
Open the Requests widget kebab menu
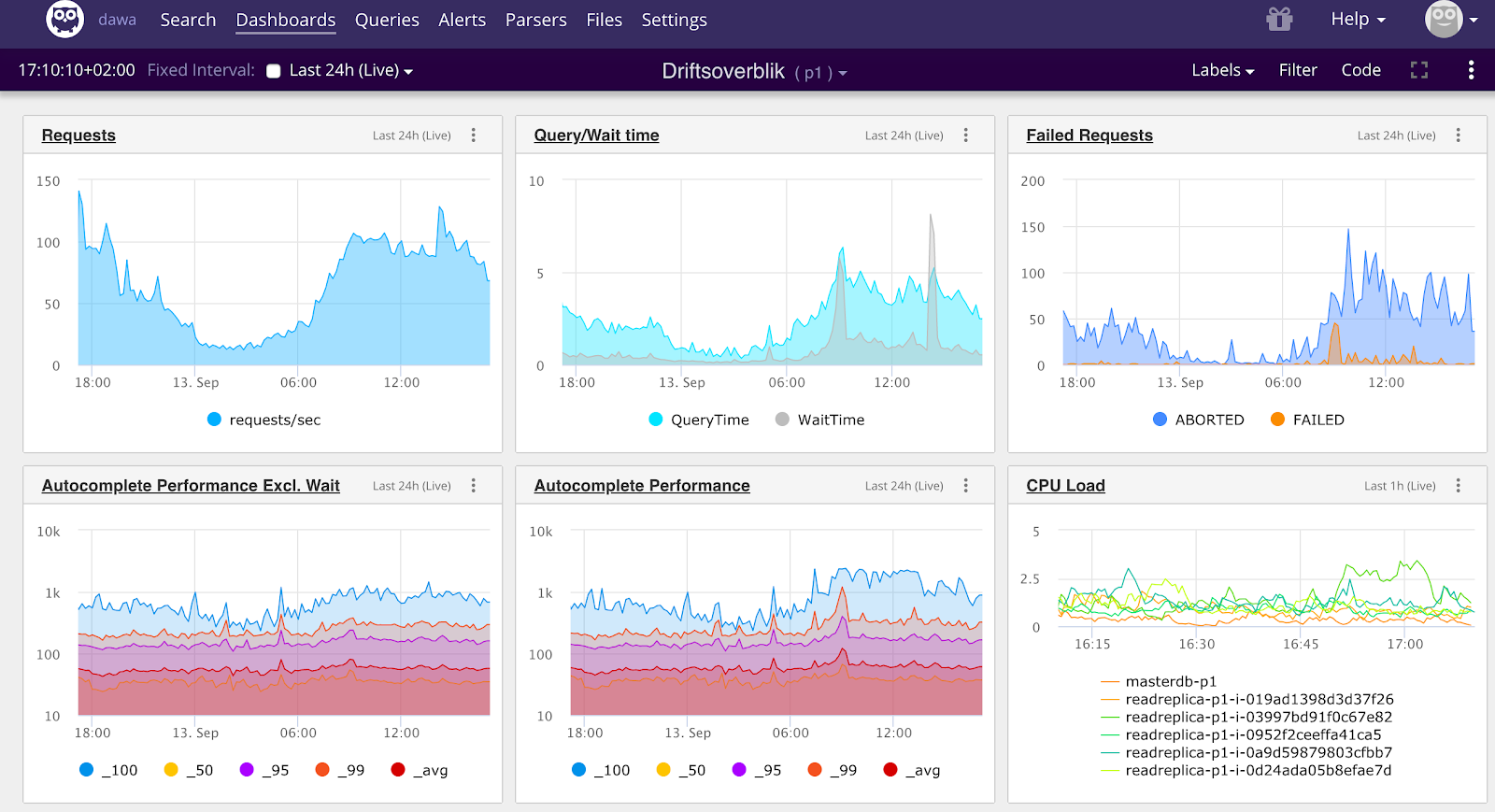click(474, 135)
